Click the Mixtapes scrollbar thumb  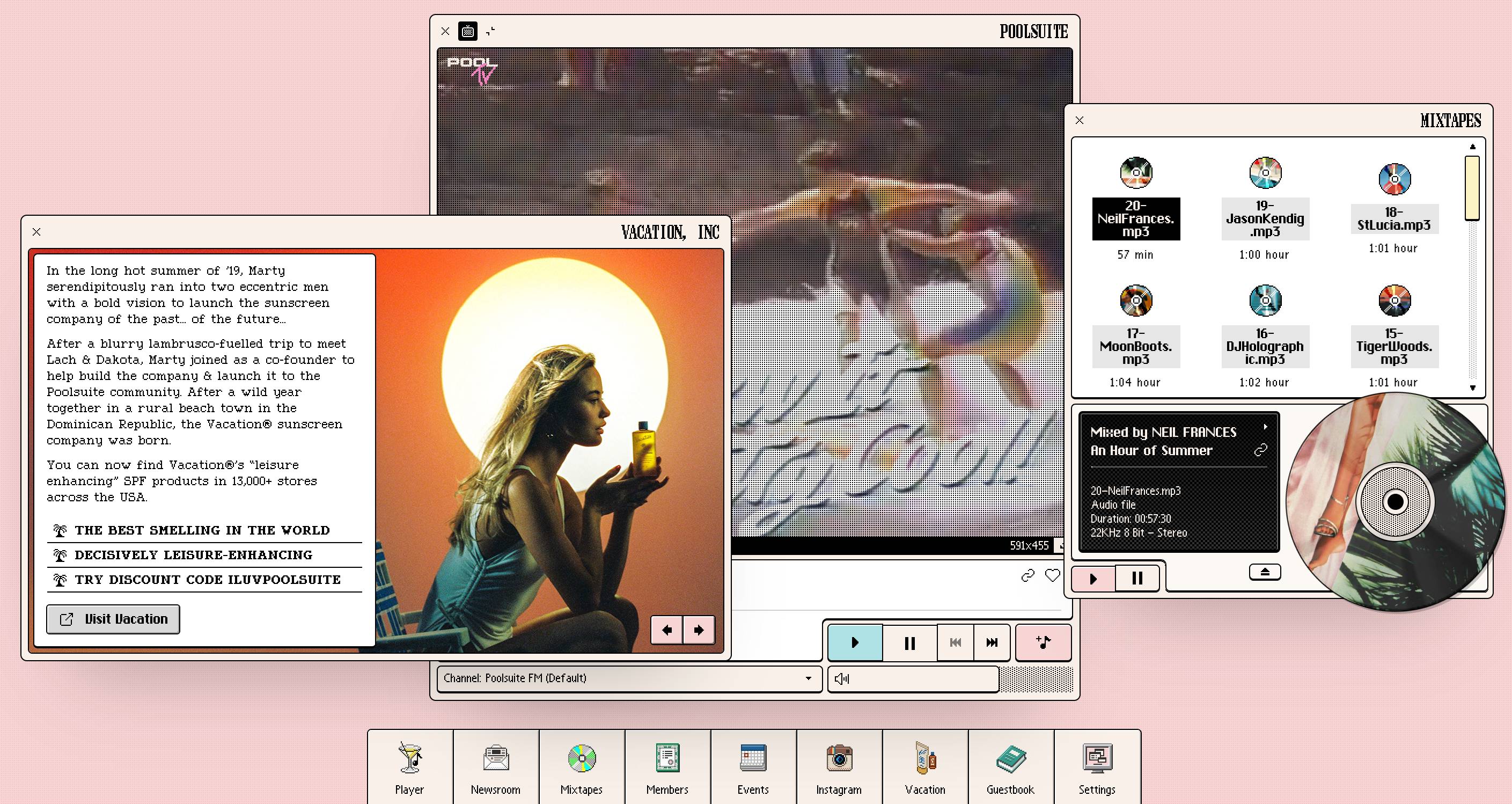point(1472,188)
